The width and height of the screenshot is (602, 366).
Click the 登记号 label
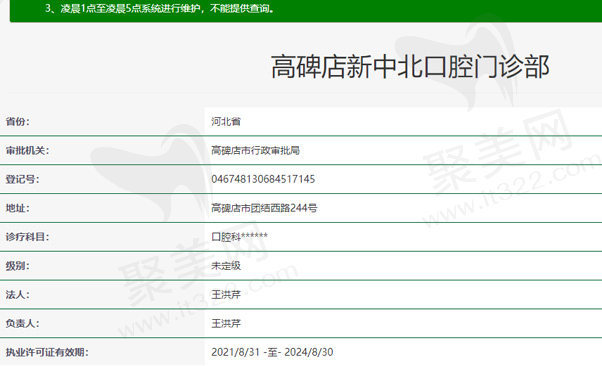click(22, 179)
